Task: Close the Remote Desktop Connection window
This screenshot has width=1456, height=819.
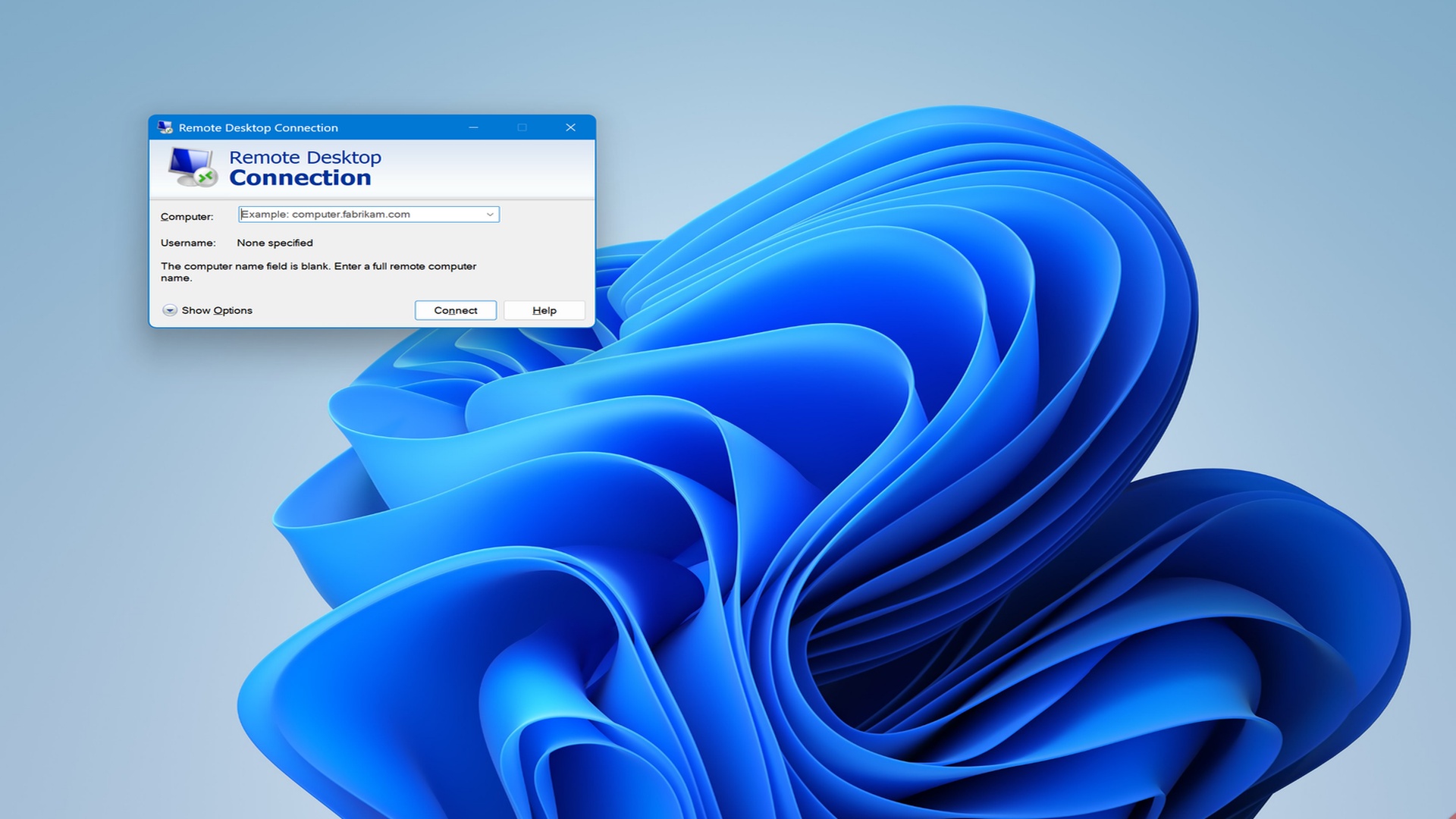Action: 571,127
